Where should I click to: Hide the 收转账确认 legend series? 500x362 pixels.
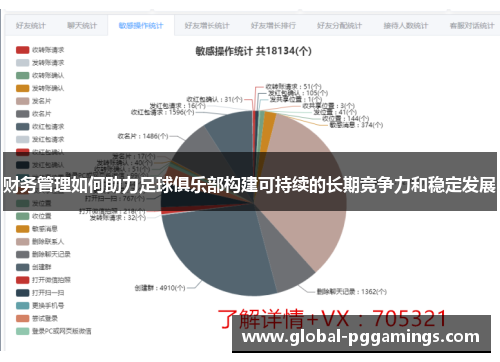pyautogui.click(x=40, y=75)
